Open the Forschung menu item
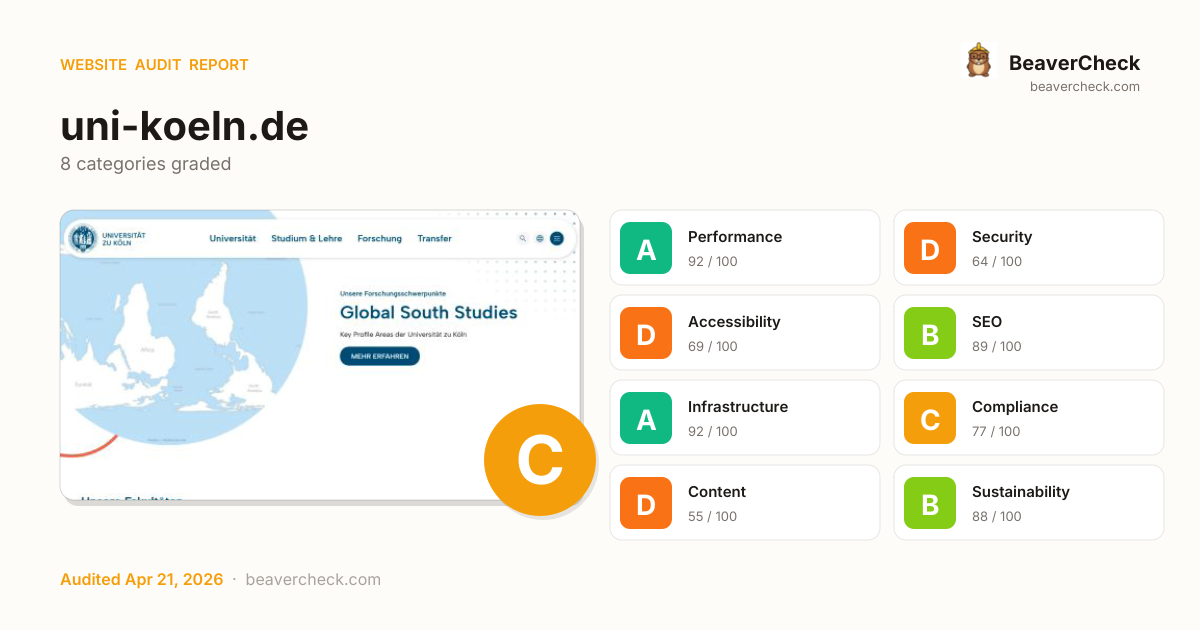Image resolution: width=1200 pixels, height=630 pixels. (x=379, y=239)
